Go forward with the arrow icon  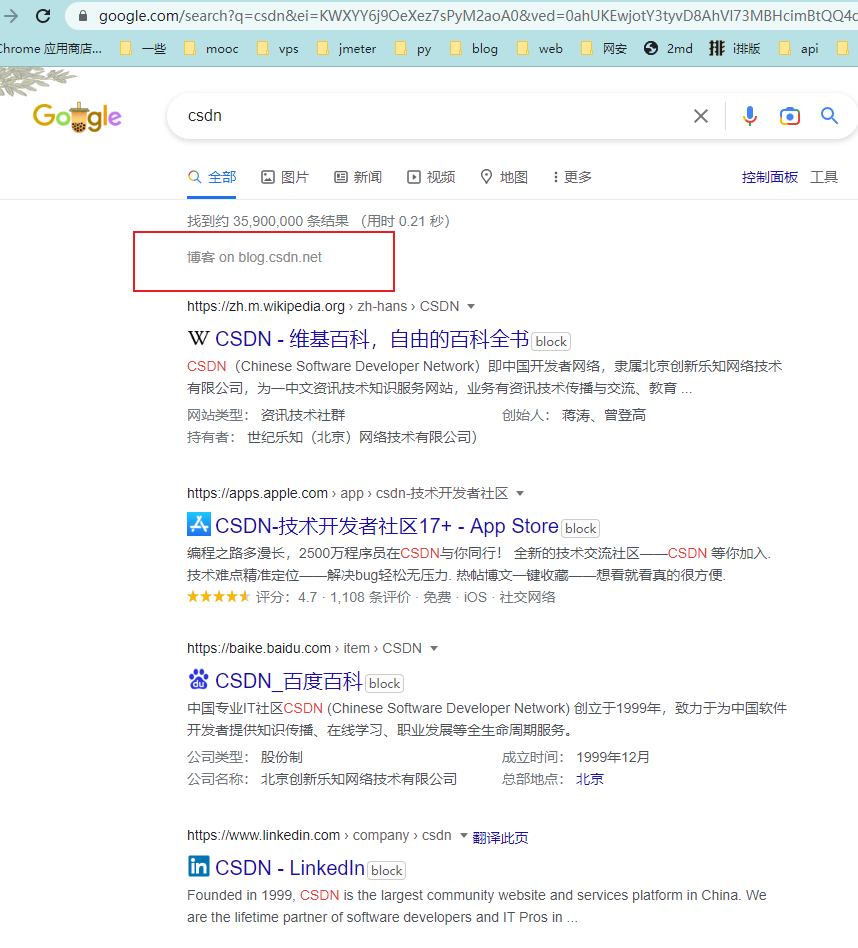11,16
